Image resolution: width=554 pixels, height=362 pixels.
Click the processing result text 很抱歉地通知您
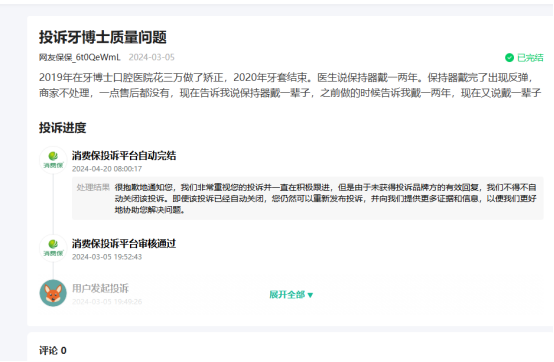coord(325,198)
